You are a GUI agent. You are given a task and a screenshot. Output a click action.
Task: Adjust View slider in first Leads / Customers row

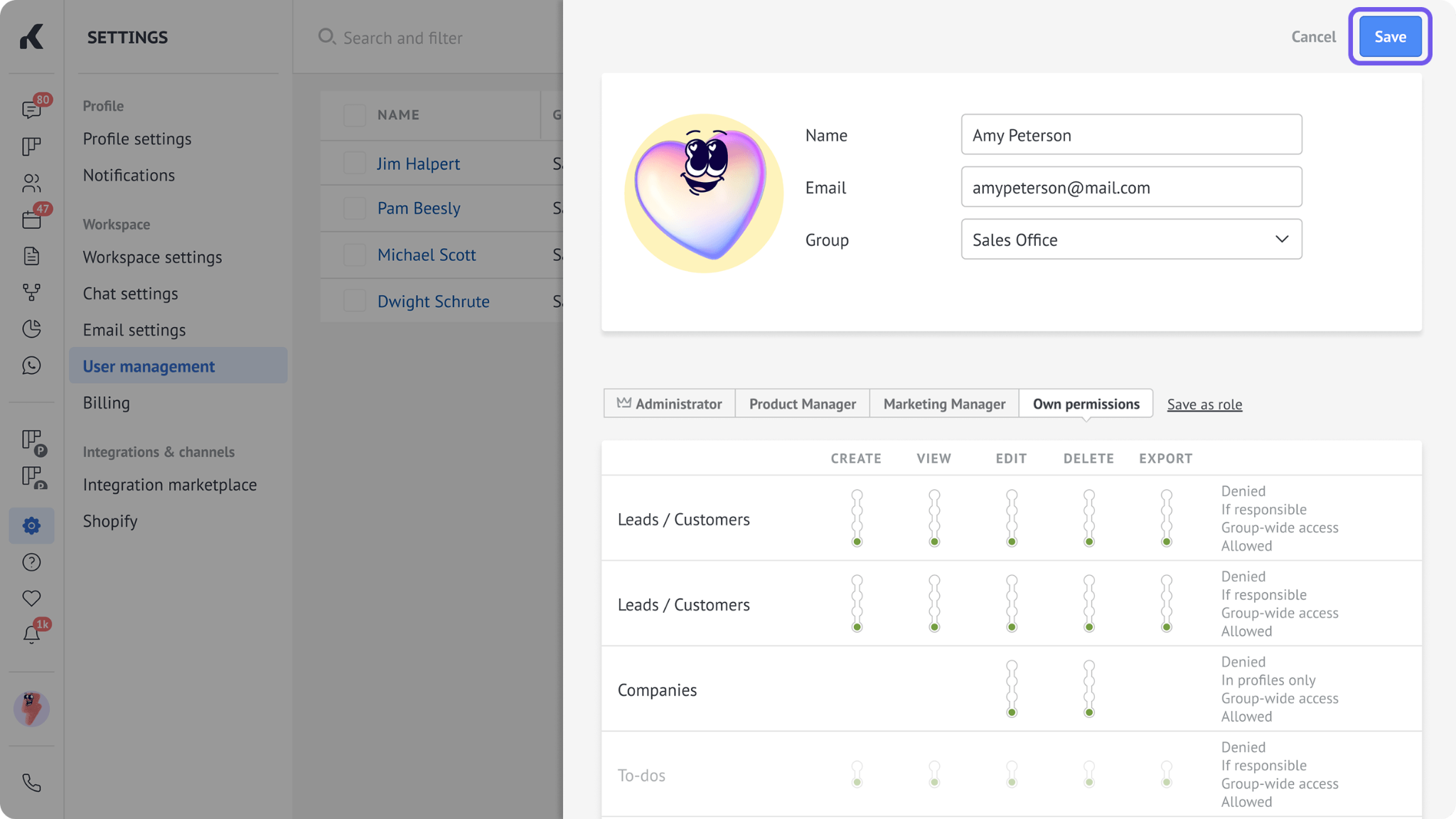(934, 518)
